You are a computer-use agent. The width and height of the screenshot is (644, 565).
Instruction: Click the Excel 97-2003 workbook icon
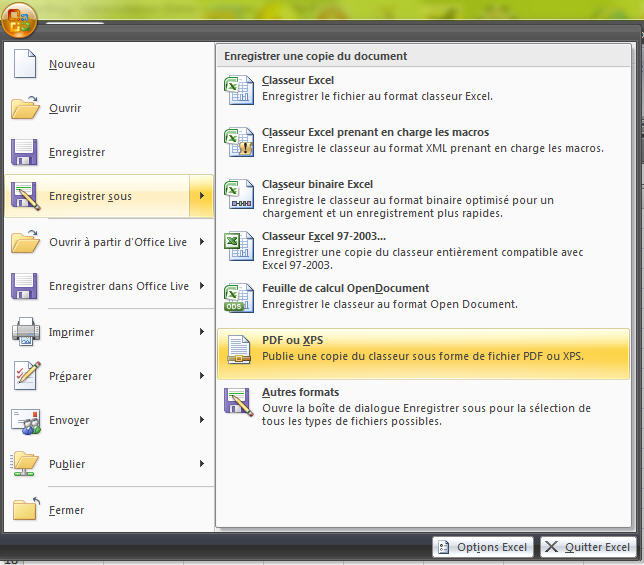click(x=239, y=246)
